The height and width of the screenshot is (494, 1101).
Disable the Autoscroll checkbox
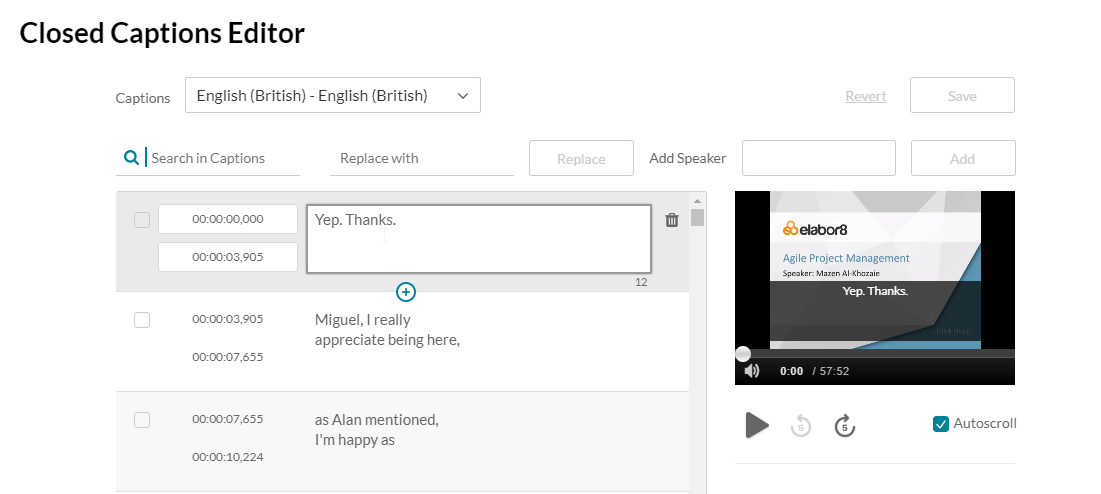click(x=941, y=424)
